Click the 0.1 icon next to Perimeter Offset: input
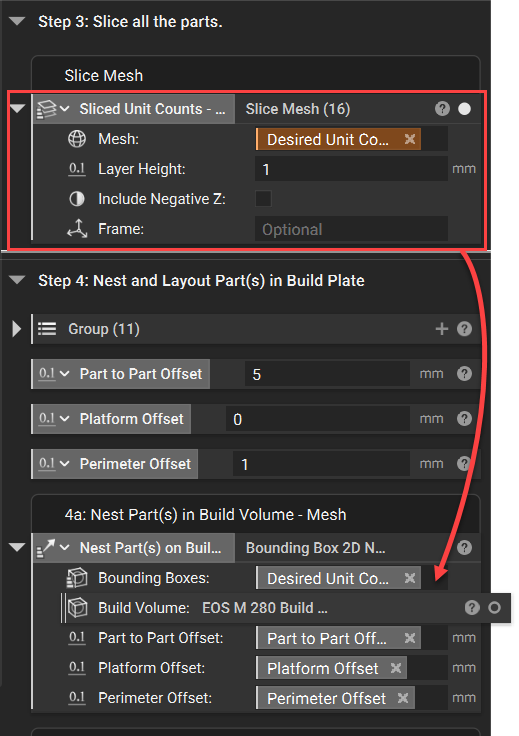Image resolution: width=519 pixels, height=736 pixels. pos(77,698)
